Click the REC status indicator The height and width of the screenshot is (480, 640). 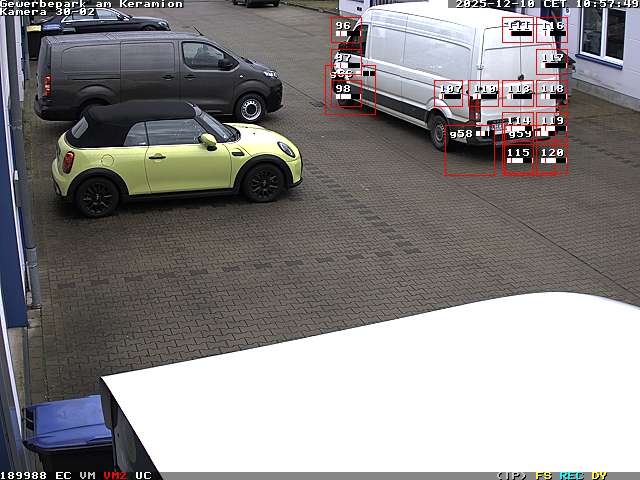(571, 475)
